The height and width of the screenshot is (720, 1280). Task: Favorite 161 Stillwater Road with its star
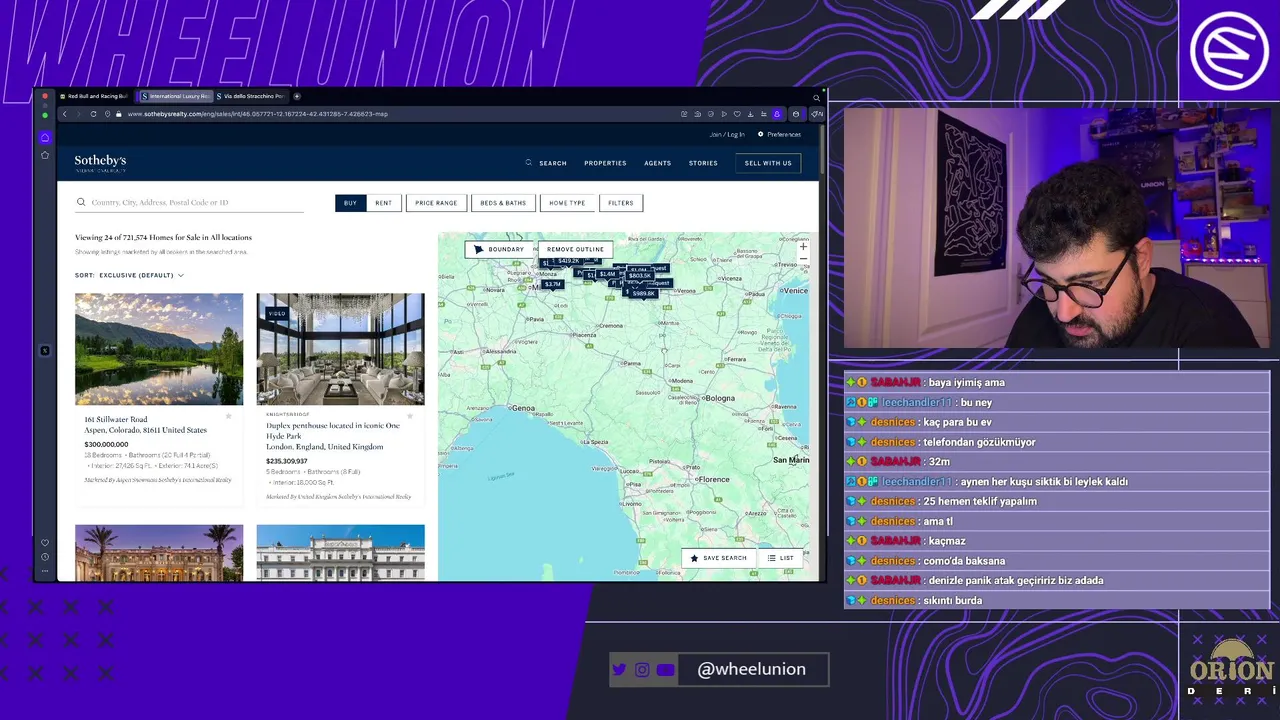[x=228, y=416]
